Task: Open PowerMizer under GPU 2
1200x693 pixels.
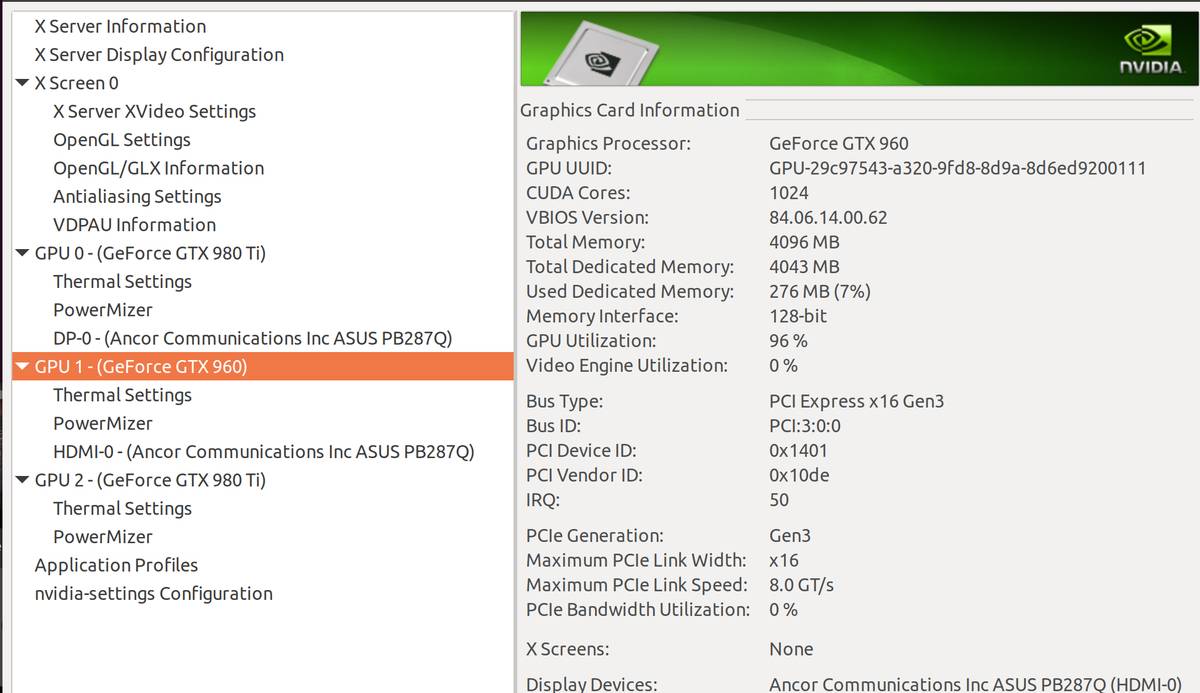Action: click(x=102, y=537)
